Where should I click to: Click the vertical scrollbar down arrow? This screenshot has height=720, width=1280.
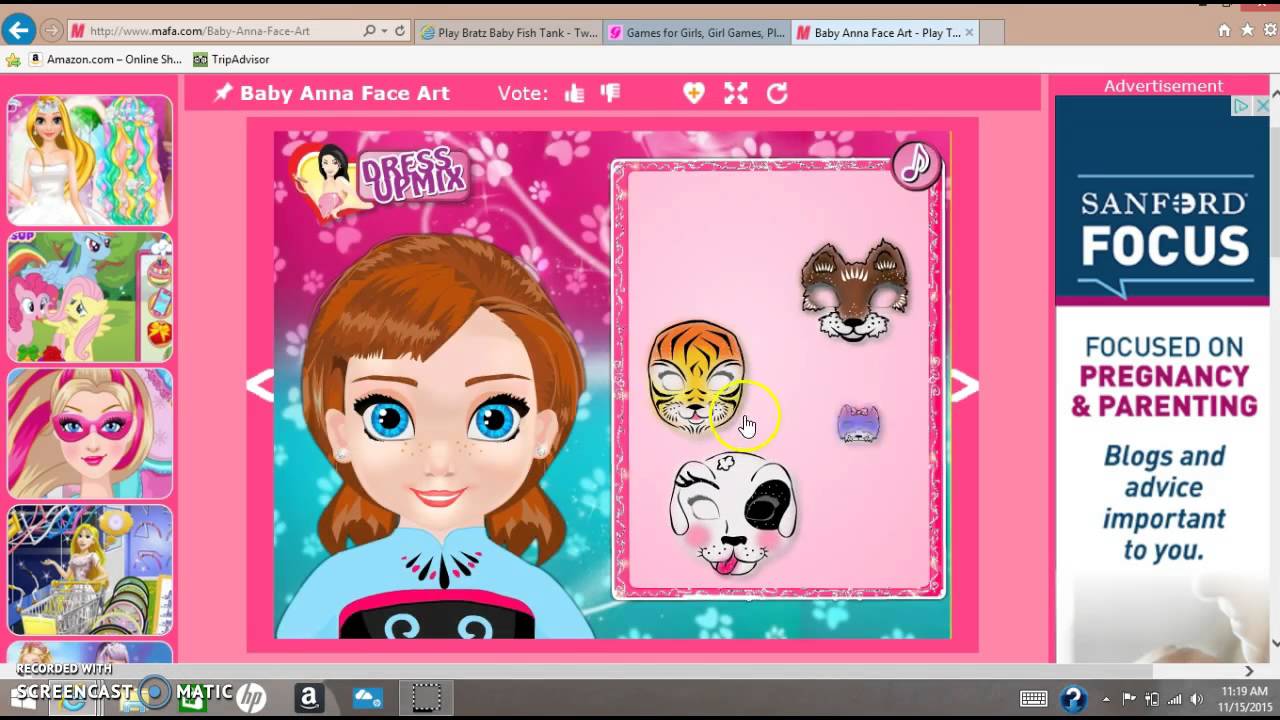coord(1275,643)
